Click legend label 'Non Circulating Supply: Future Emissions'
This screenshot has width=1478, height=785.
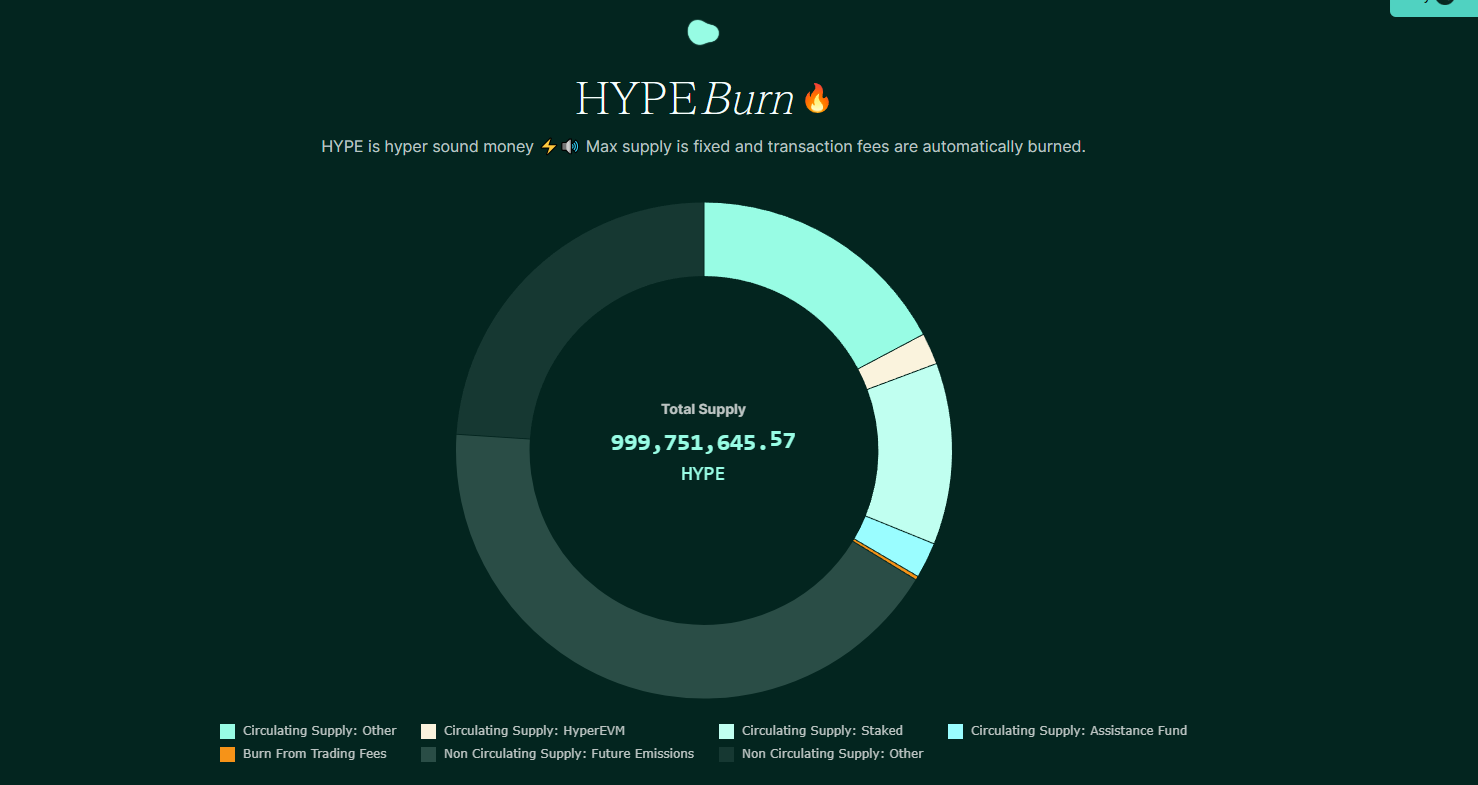click(569, 754)
